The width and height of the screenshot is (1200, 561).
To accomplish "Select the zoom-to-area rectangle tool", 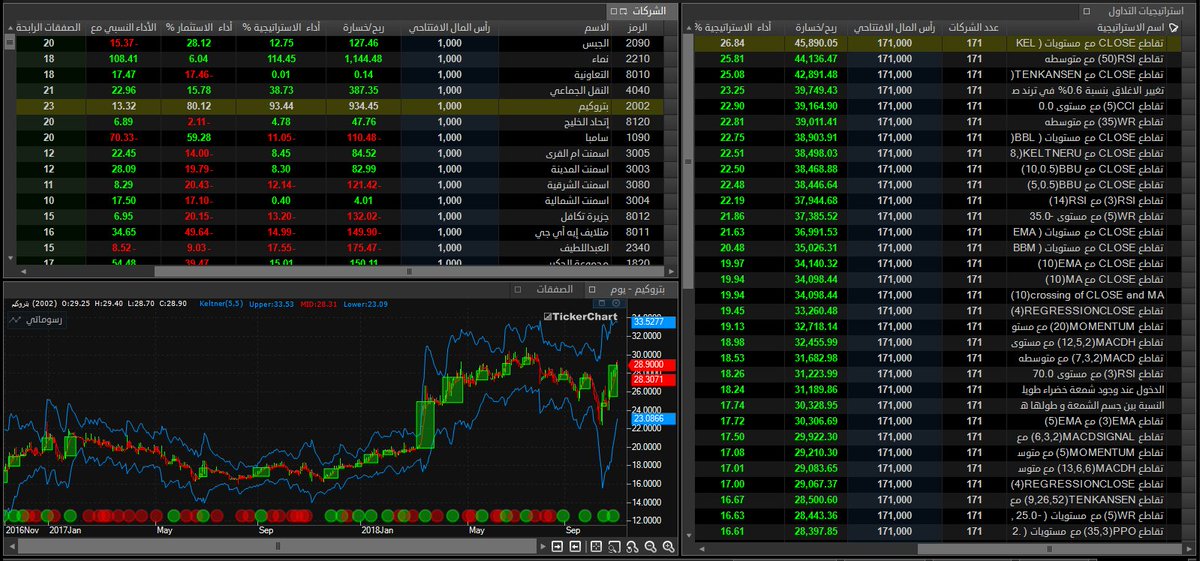I will point(615,547).
